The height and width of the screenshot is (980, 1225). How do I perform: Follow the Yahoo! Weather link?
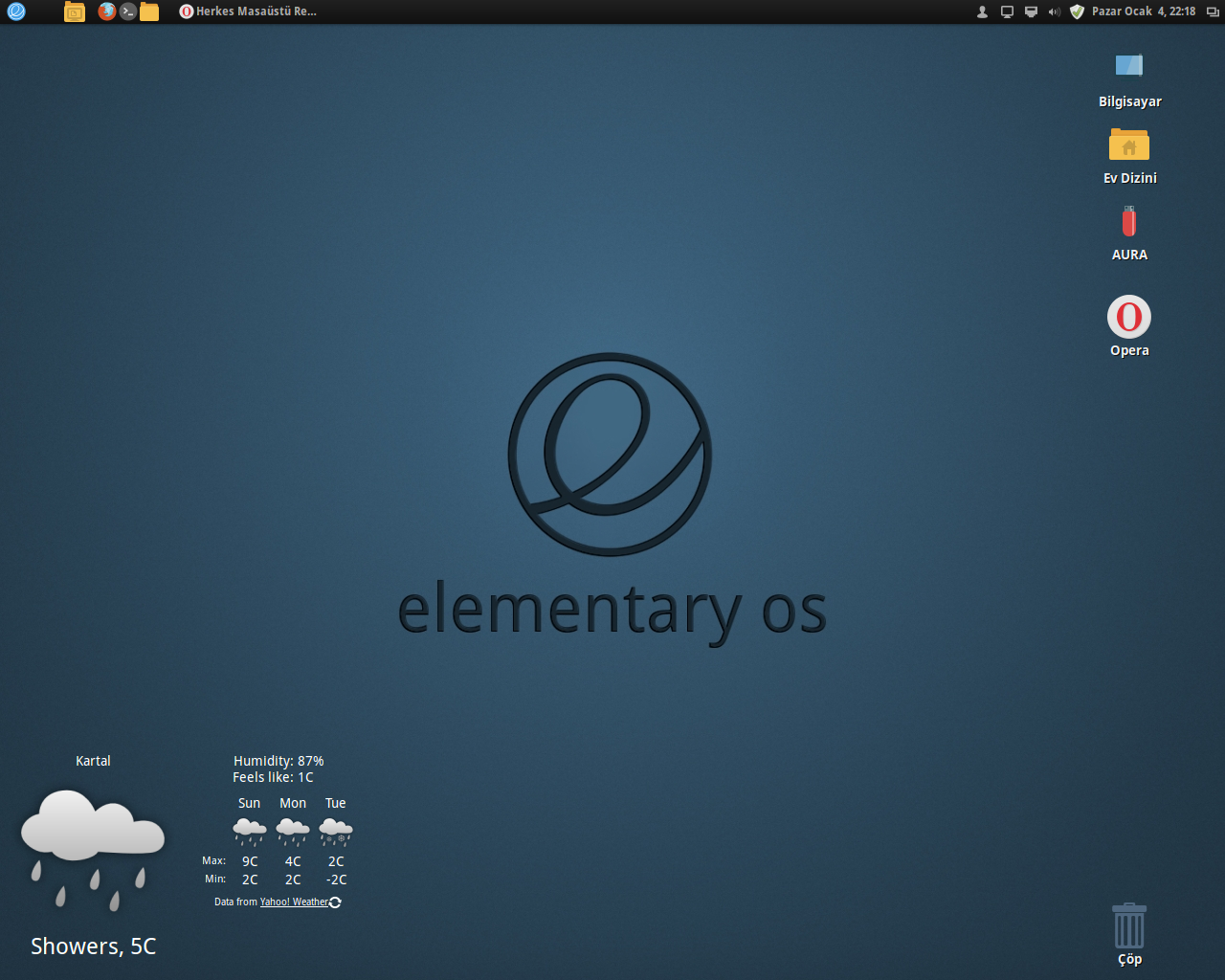(294, 902)
